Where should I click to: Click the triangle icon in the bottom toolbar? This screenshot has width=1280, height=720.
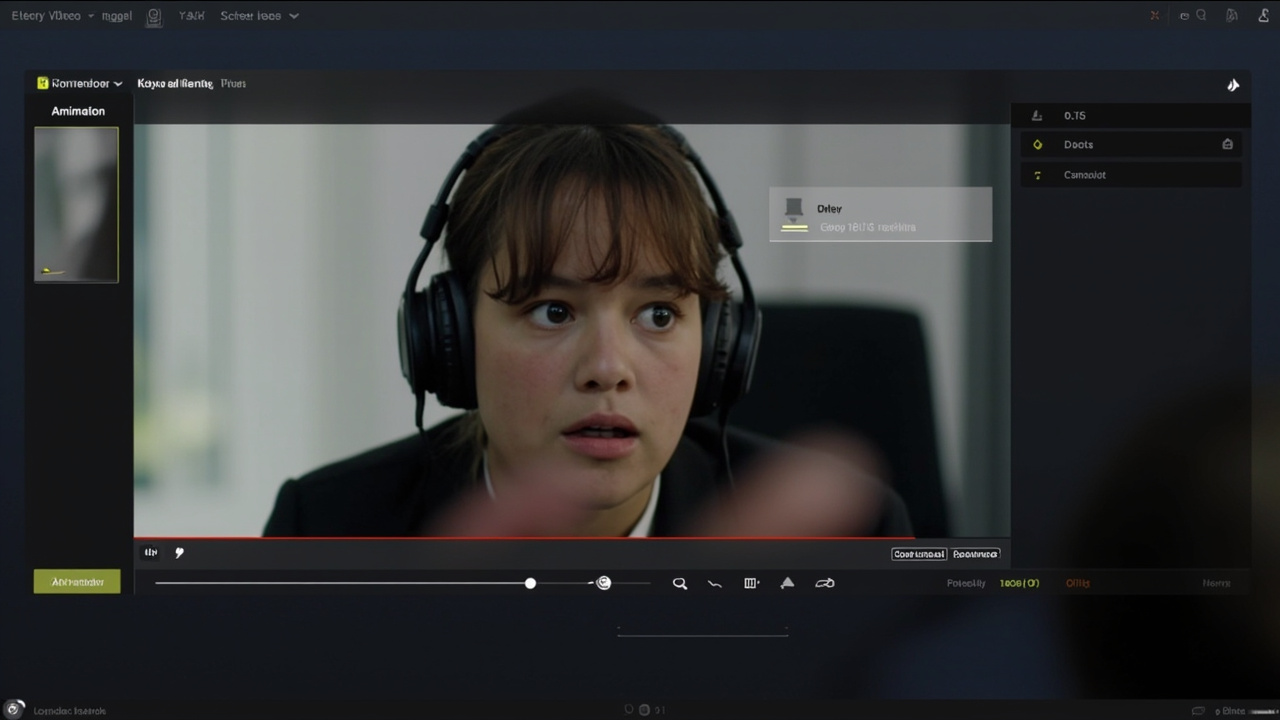(x=787, y=583)
